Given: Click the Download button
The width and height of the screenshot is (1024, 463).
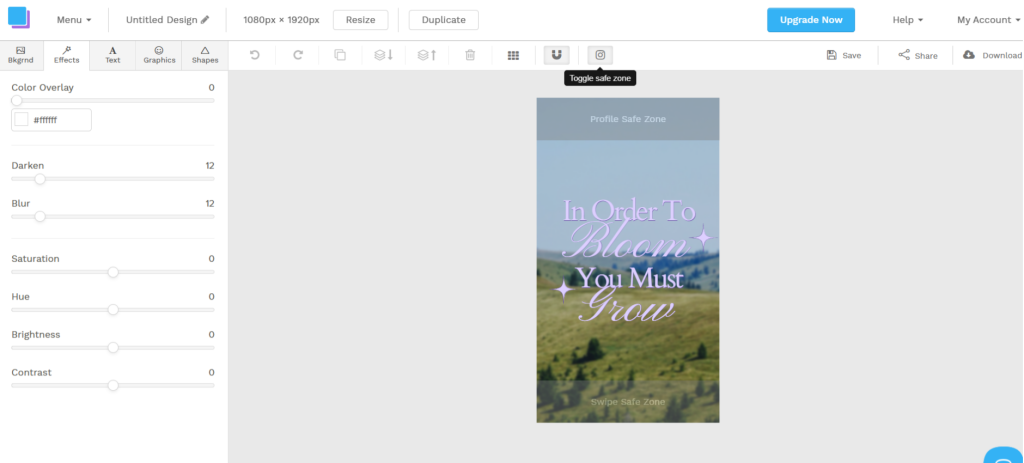Looking at the screenshot, I should tap(993, 56).
